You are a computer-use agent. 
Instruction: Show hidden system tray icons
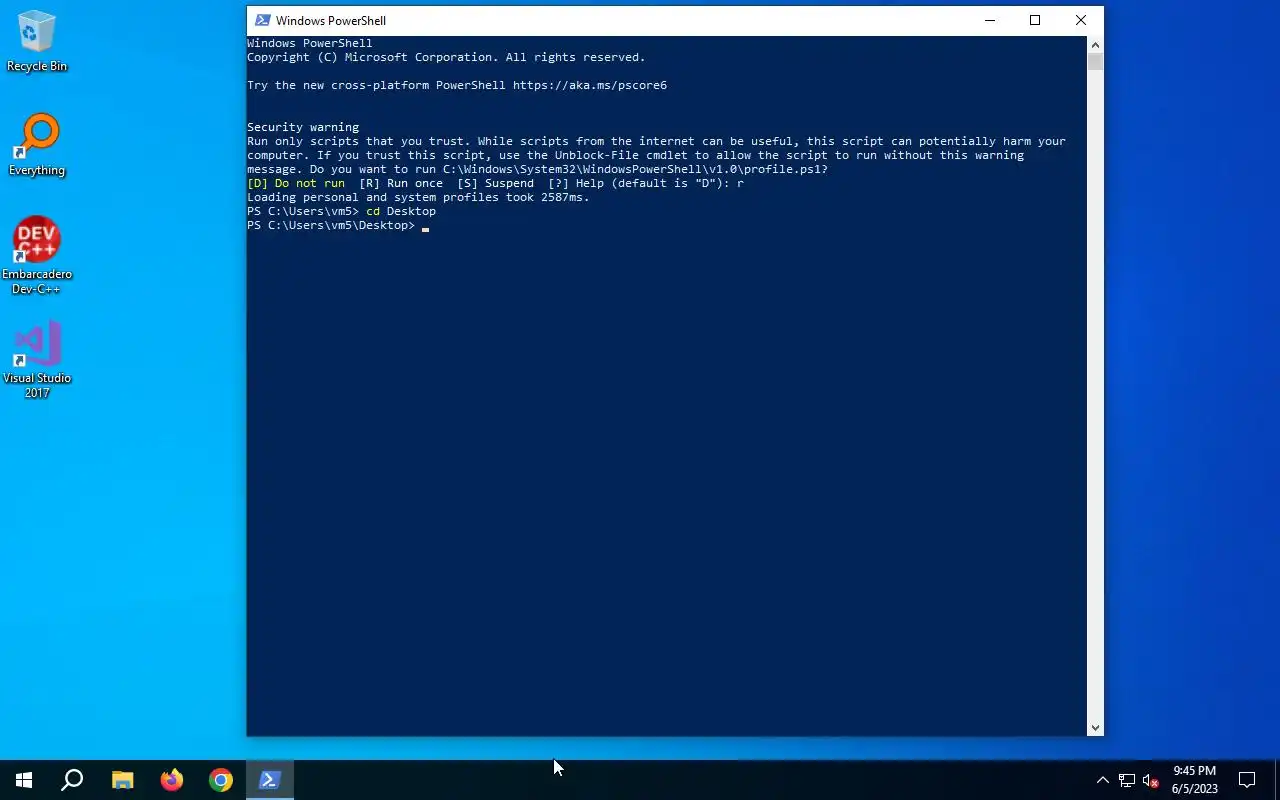(1102, 780)
